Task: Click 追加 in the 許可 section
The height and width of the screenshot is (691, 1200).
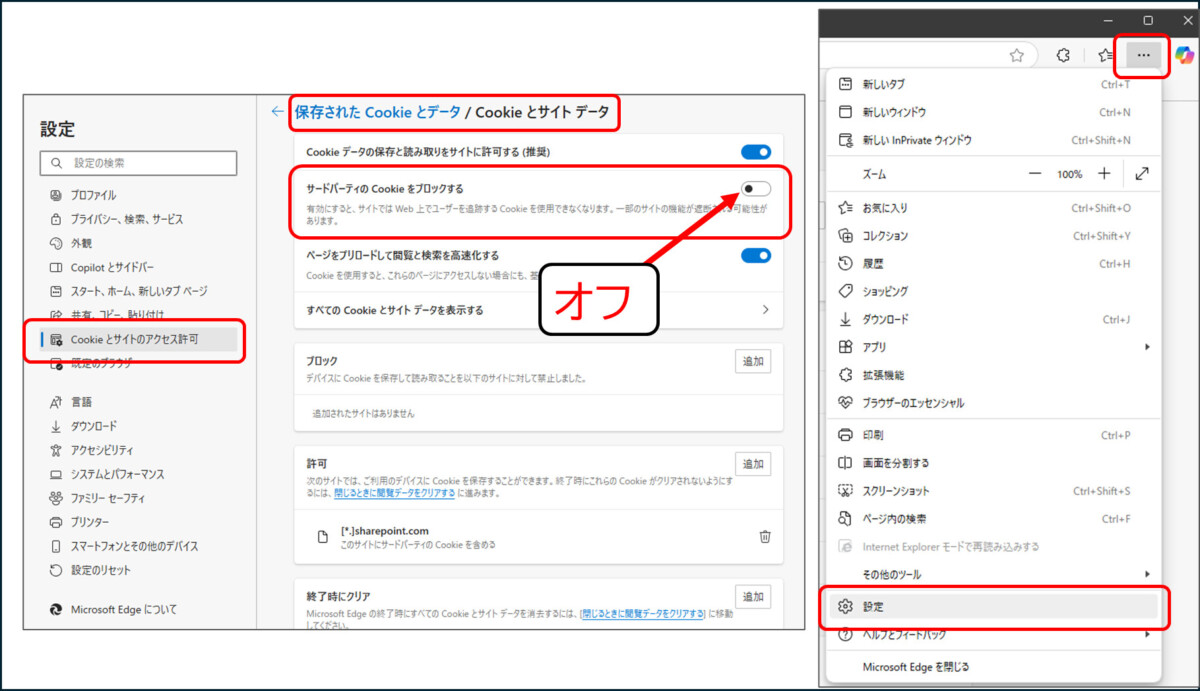Action: pyautogui.click(x=752, y=464)
